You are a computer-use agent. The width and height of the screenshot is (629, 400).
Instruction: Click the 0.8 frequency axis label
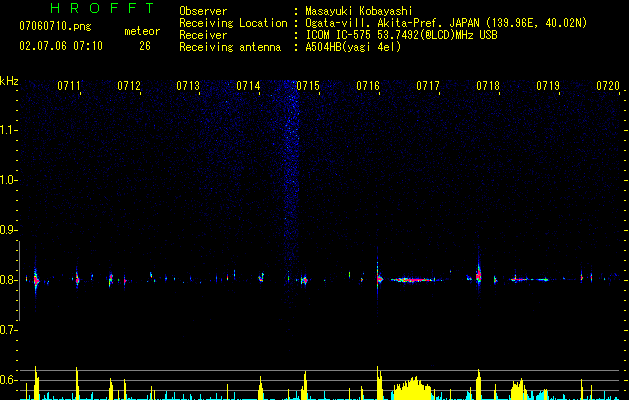tap(8, 280)
